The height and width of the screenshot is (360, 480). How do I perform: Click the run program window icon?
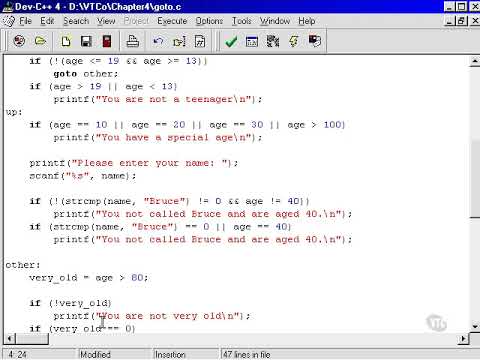click(x=252, y=41)
